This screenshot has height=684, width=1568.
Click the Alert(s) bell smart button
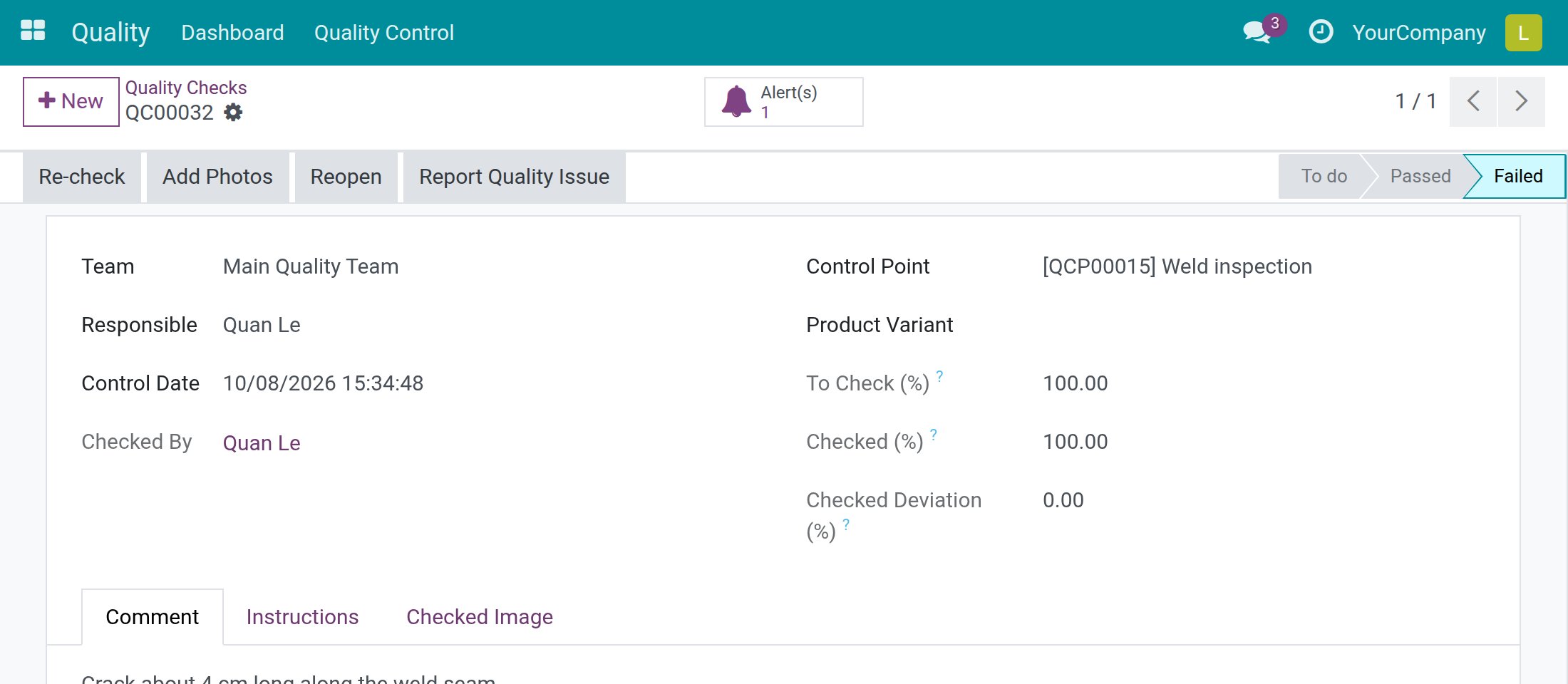click(783, 102)
